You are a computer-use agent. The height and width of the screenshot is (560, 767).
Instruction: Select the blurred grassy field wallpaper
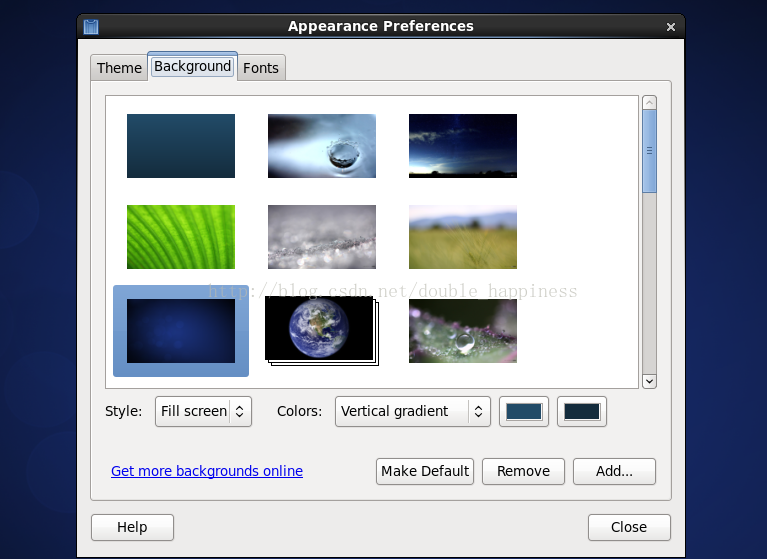tap(463, 237)
